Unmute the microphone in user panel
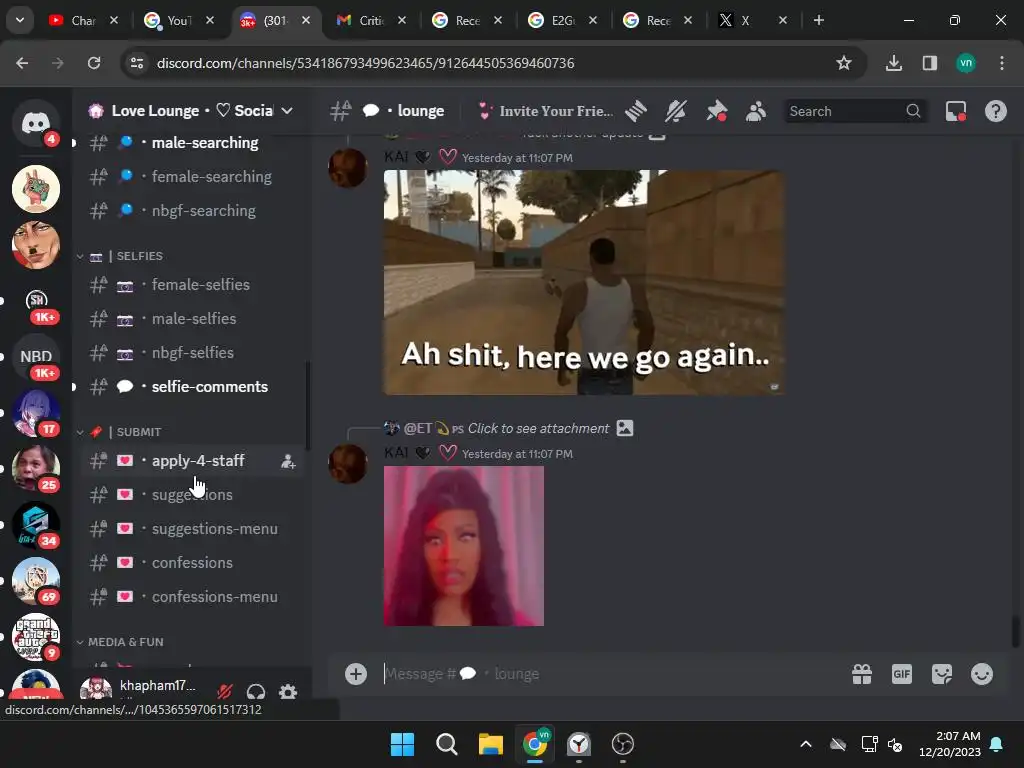Screen dimensions: 1024x768 click(x=225, y=691)
